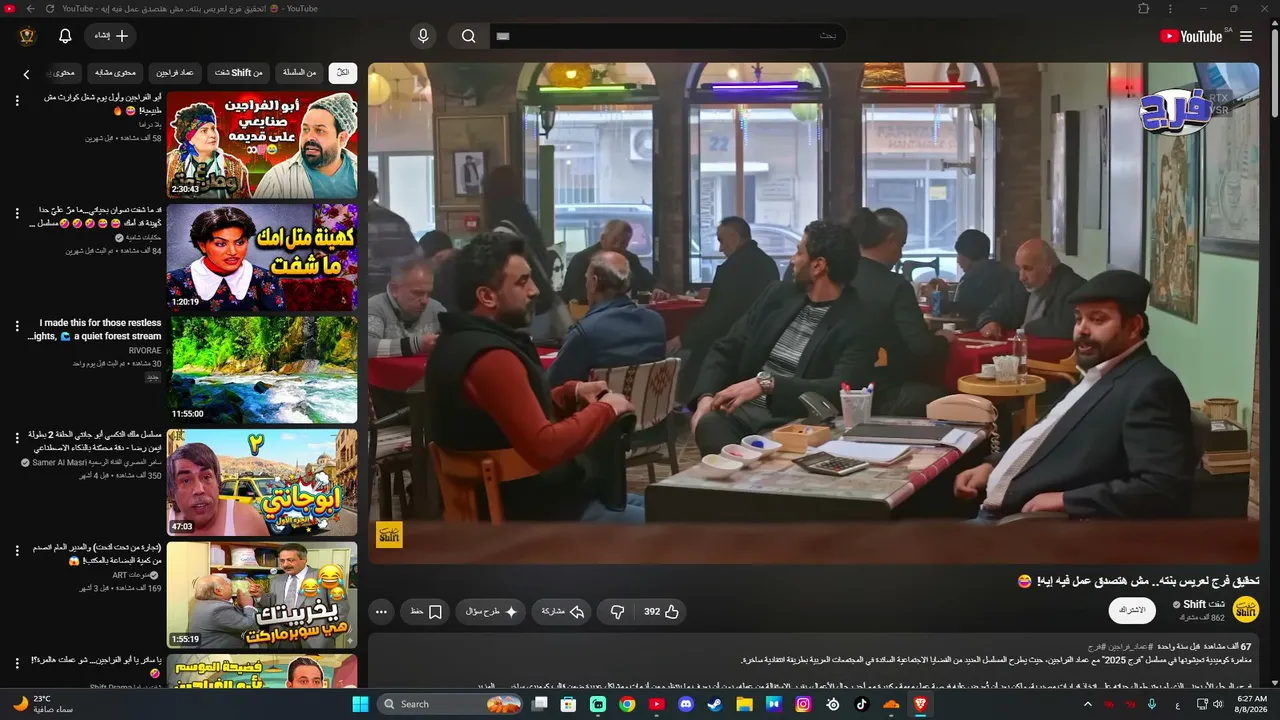Open the 2:30:43 أبو الفراجين video thumbnail
1280x720 pixels.
tap(262, 145)
